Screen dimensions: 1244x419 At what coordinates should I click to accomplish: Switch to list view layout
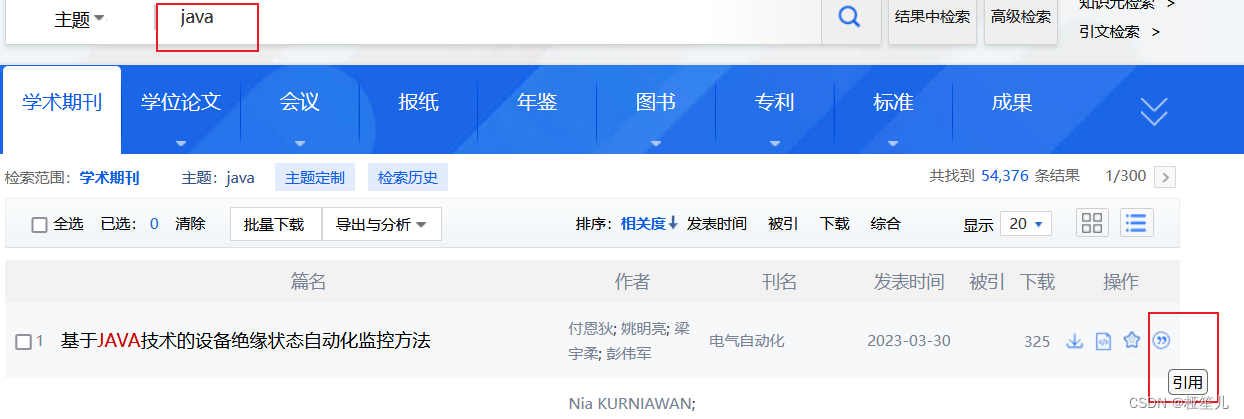[1137, 223]
